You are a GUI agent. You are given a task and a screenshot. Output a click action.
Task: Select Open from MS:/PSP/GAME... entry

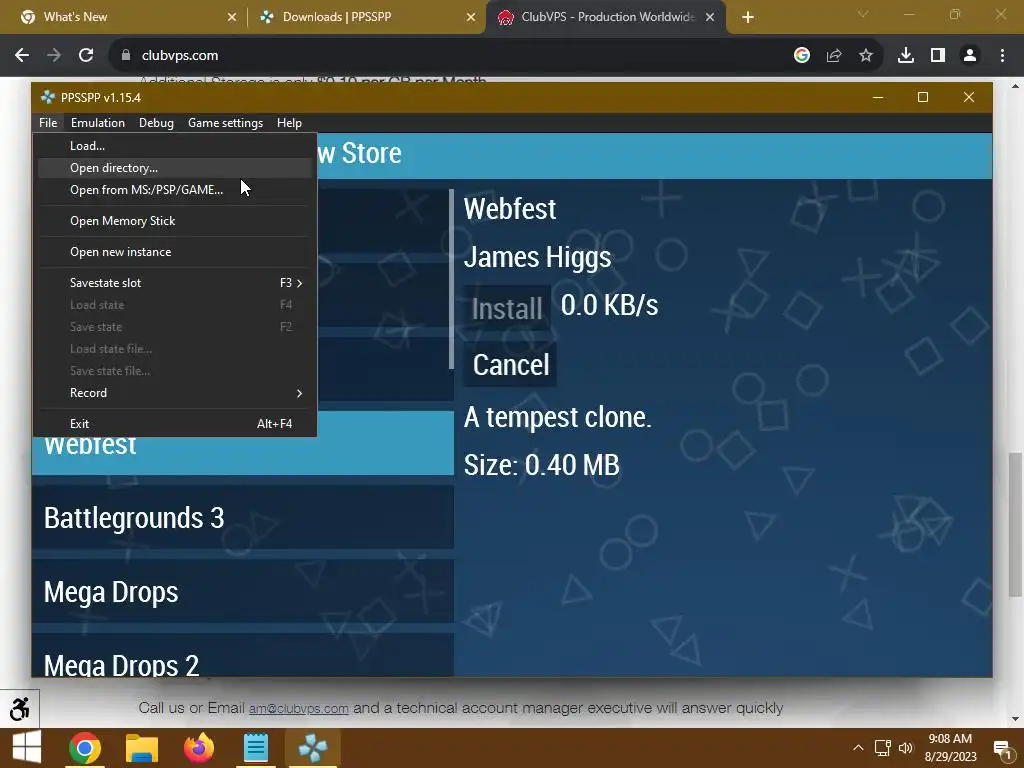click(x=174, y=190)
